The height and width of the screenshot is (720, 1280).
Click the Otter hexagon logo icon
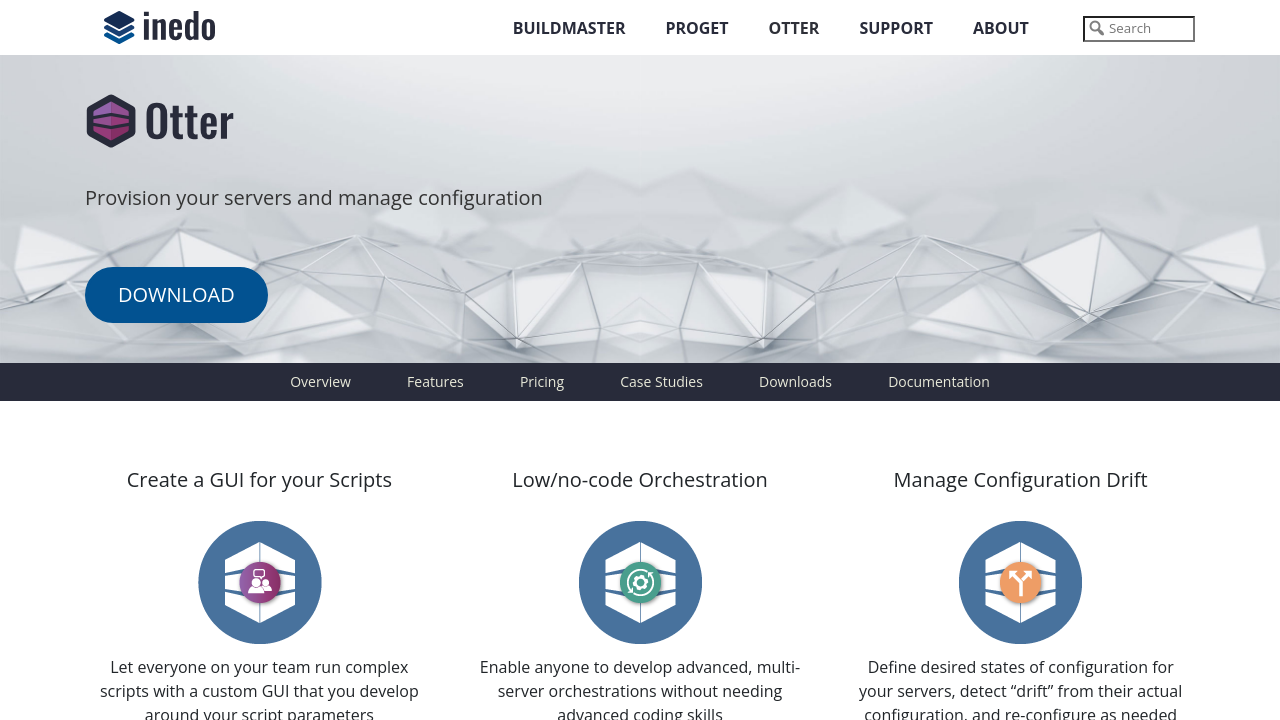(x=111, y=121)
